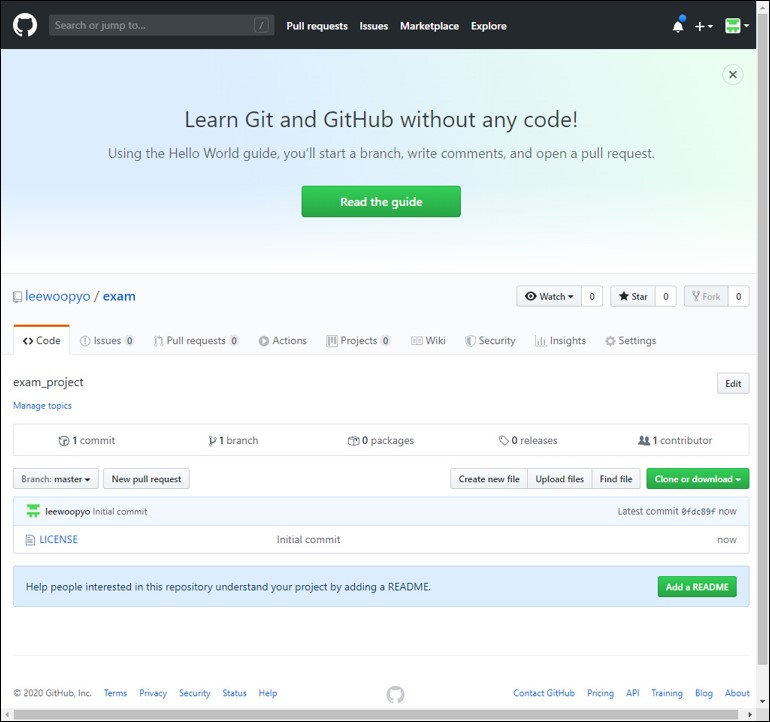770x722 pixels.
Task: Click the Upload files button
Action: [559, 479]
